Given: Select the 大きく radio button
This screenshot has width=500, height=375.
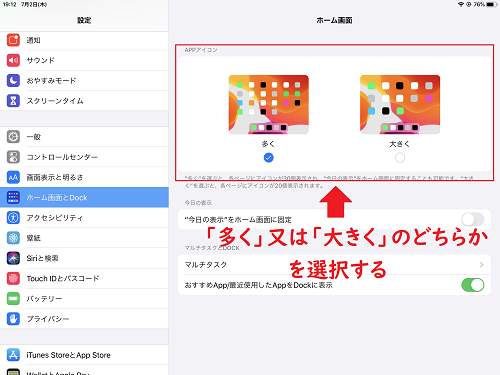Looking at the screenshot, I should [x=400, y=157].
